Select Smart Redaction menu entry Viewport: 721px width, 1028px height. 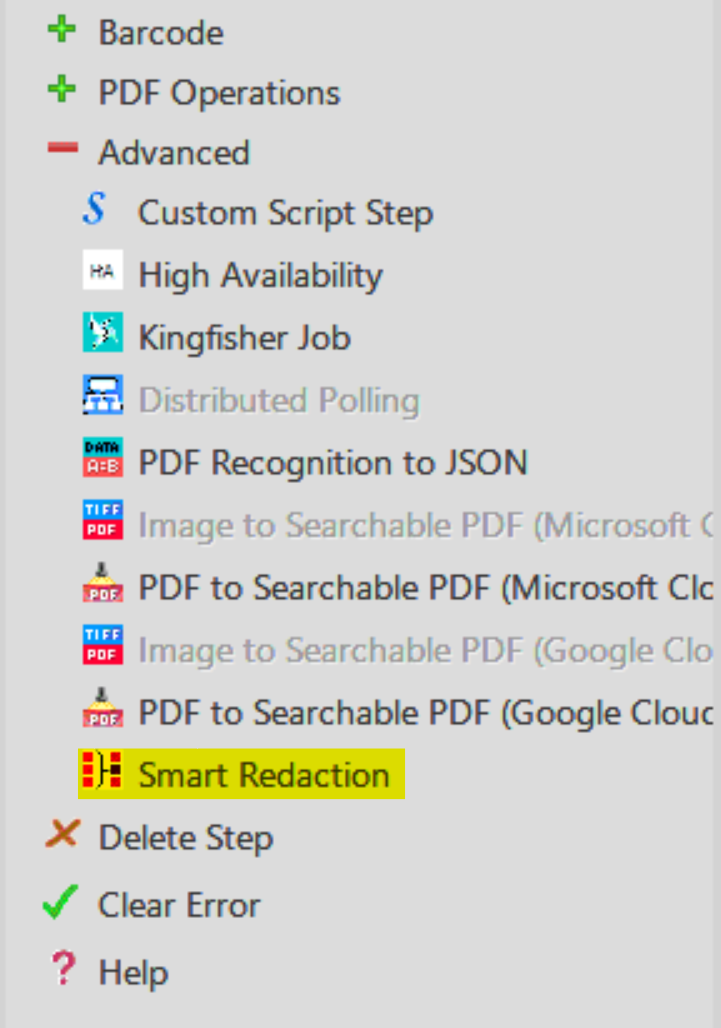coord(241,774)
